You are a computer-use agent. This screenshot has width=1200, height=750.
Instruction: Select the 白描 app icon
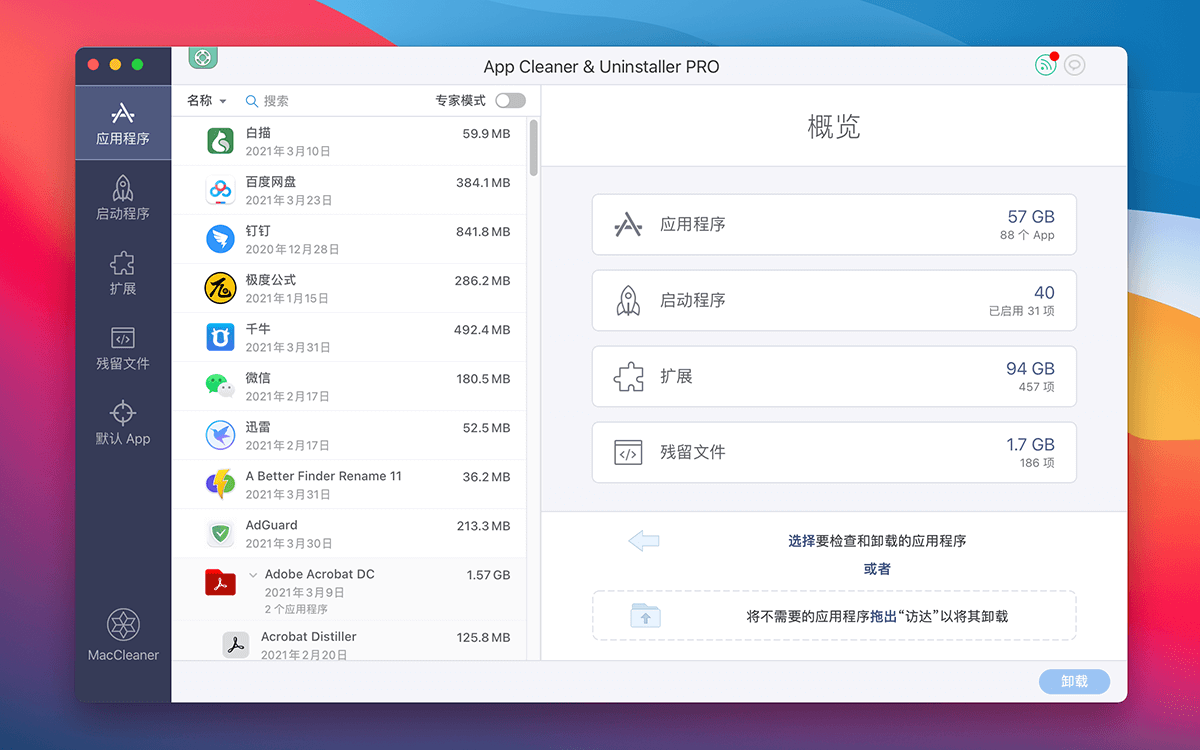tap(220, 141)
